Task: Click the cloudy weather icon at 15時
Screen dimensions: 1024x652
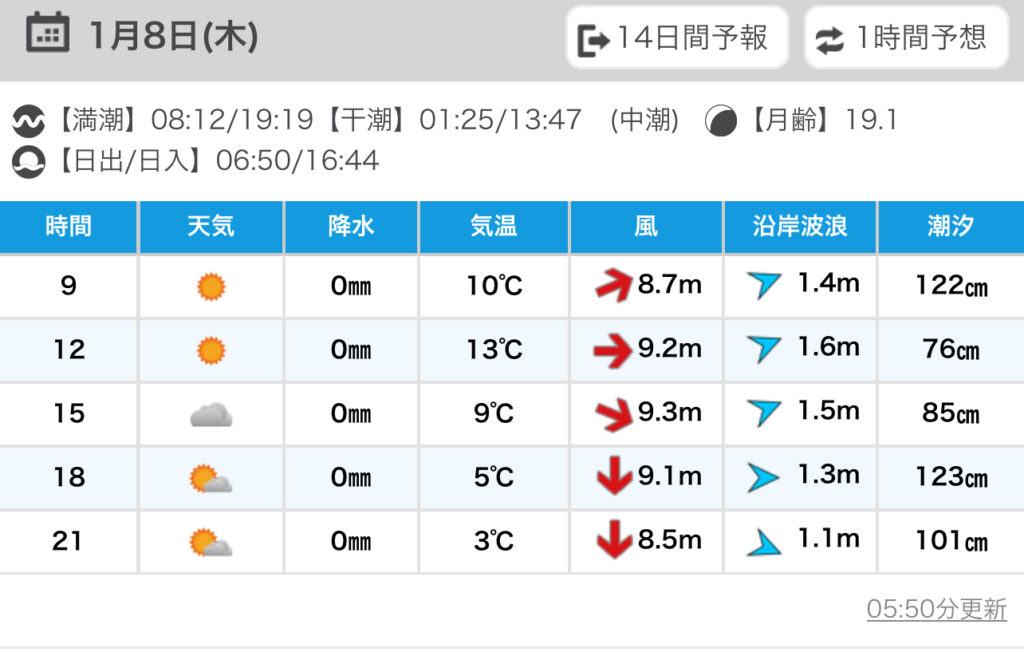Action: (211, 414)
